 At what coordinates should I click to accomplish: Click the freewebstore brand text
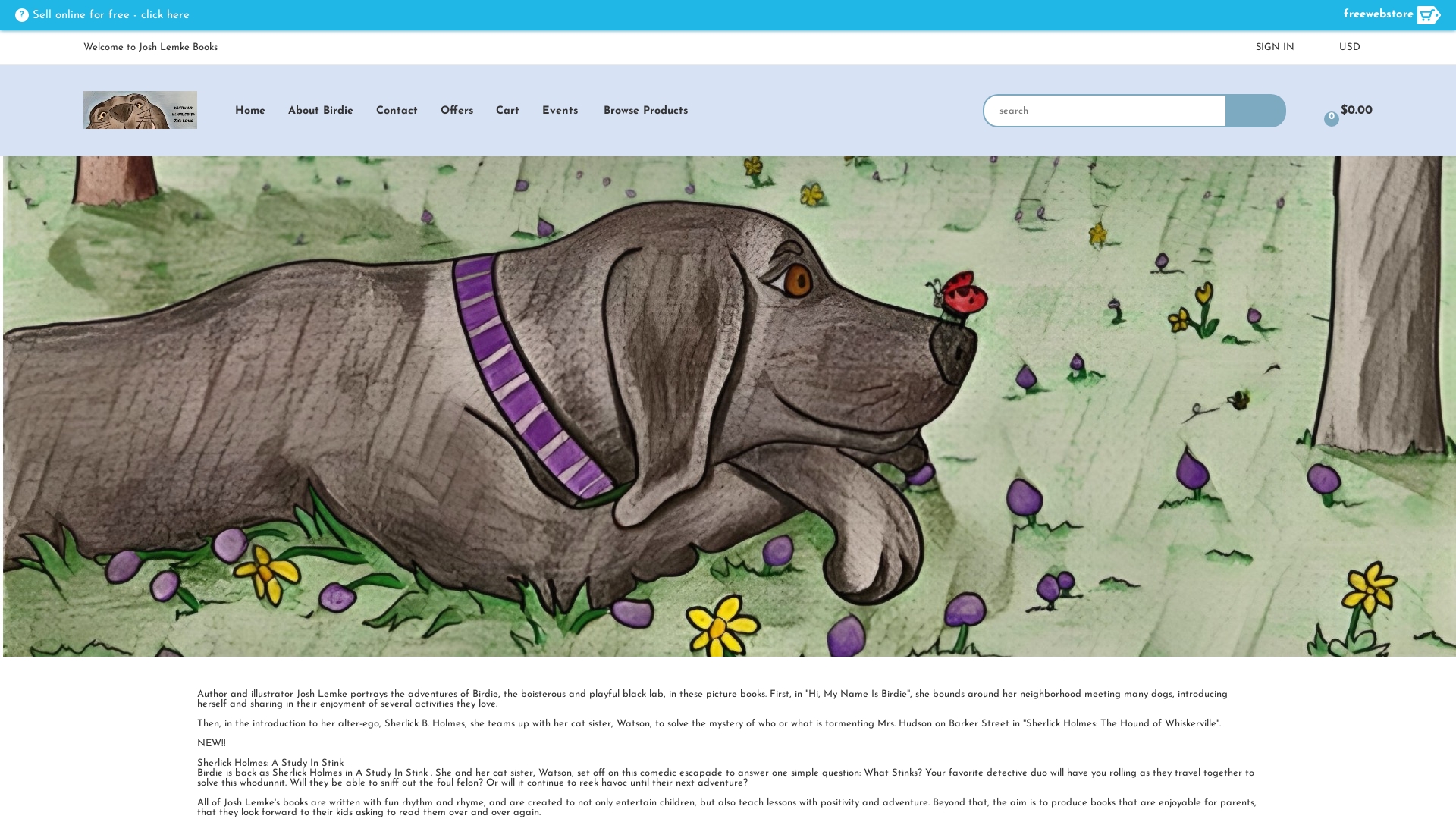tap(1379, 14)
